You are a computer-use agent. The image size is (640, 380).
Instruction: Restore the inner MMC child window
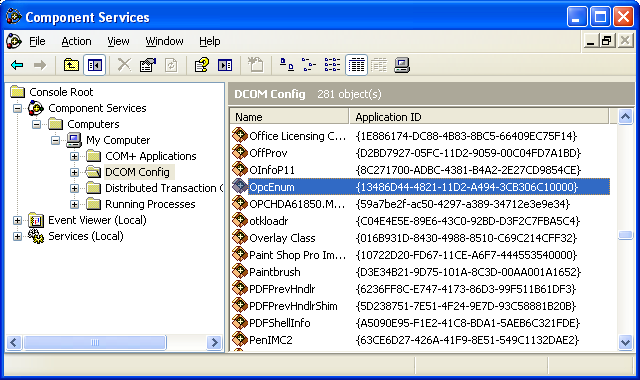point(607,41)
